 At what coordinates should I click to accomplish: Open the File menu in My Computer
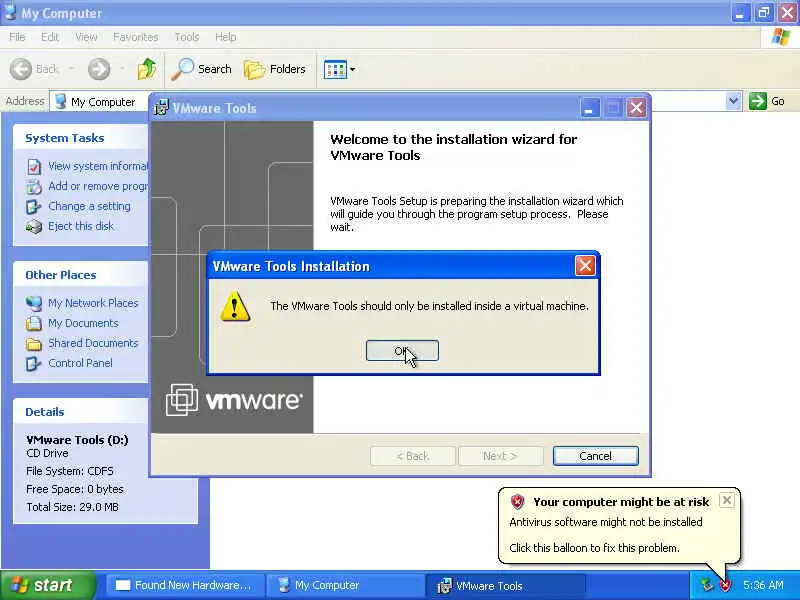pyautogui.click(x=17, y=37)
